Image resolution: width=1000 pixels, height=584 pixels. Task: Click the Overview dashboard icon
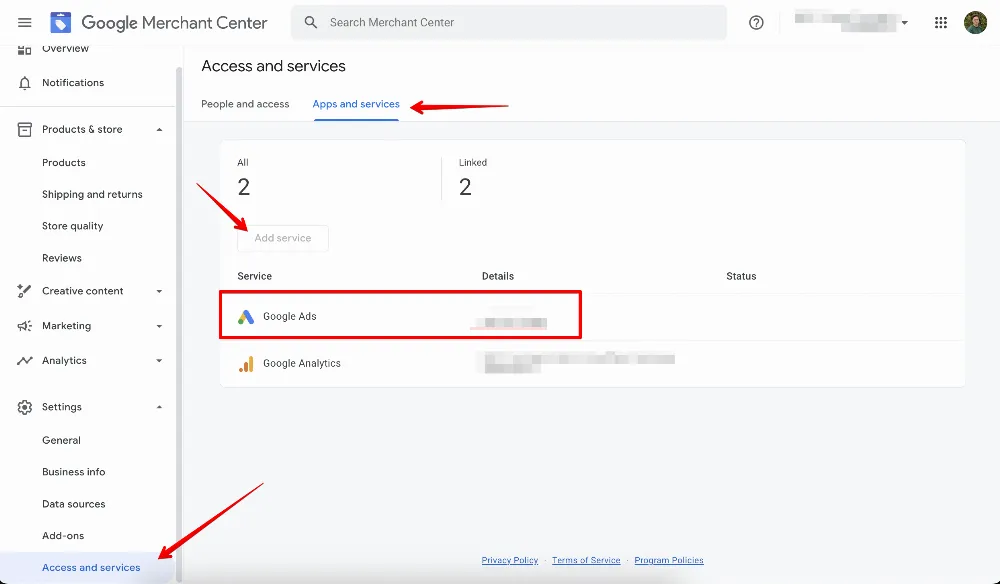24,50
